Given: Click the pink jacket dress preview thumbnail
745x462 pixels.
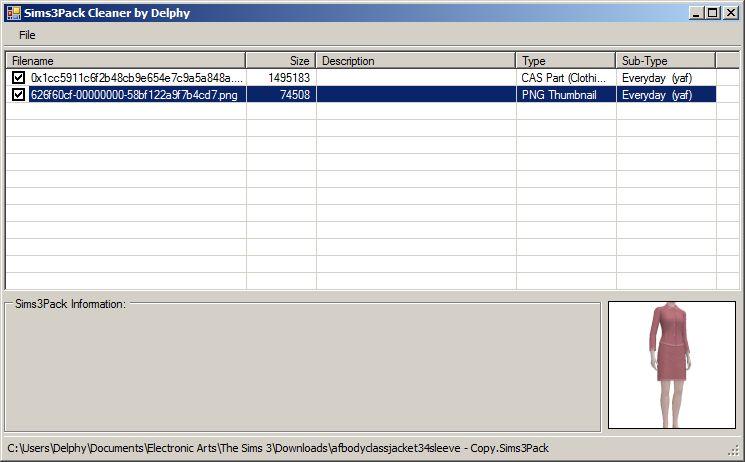Looking at the screenshot, I should coord(672,365).
